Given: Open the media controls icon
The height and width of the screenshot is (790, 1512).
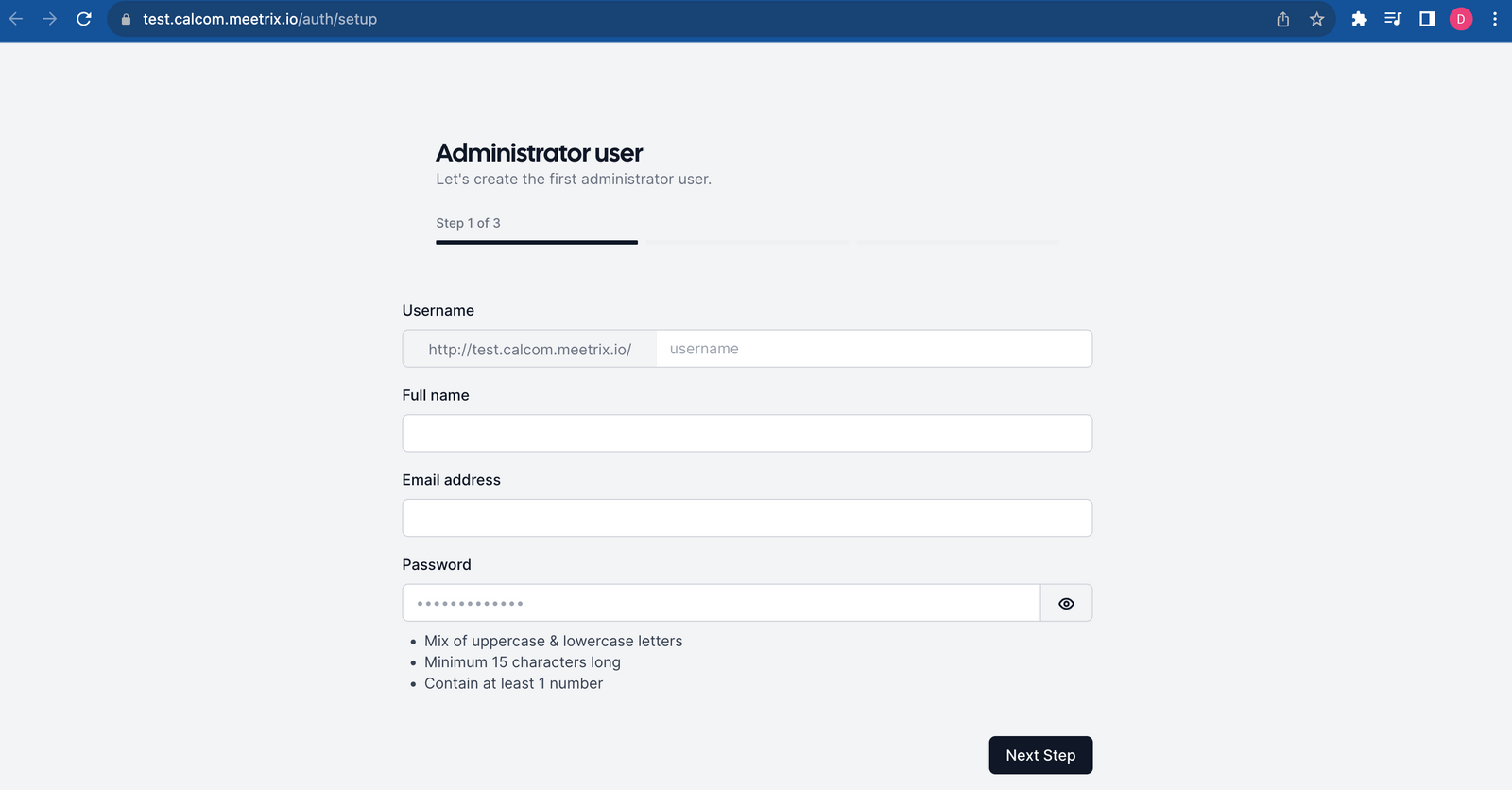Looking at the screenshot, I should point(1393,19).
